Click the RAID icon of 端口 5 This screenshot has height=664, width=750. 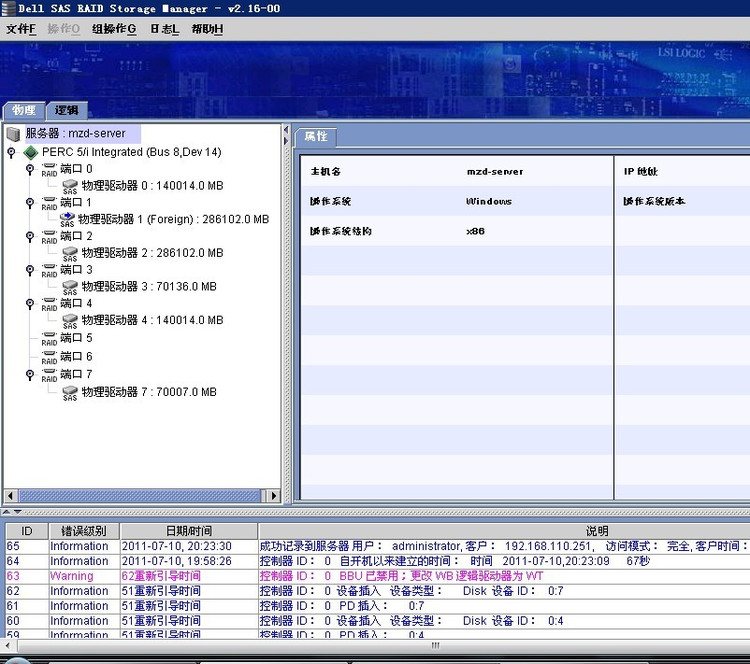[x=49, y=339]
